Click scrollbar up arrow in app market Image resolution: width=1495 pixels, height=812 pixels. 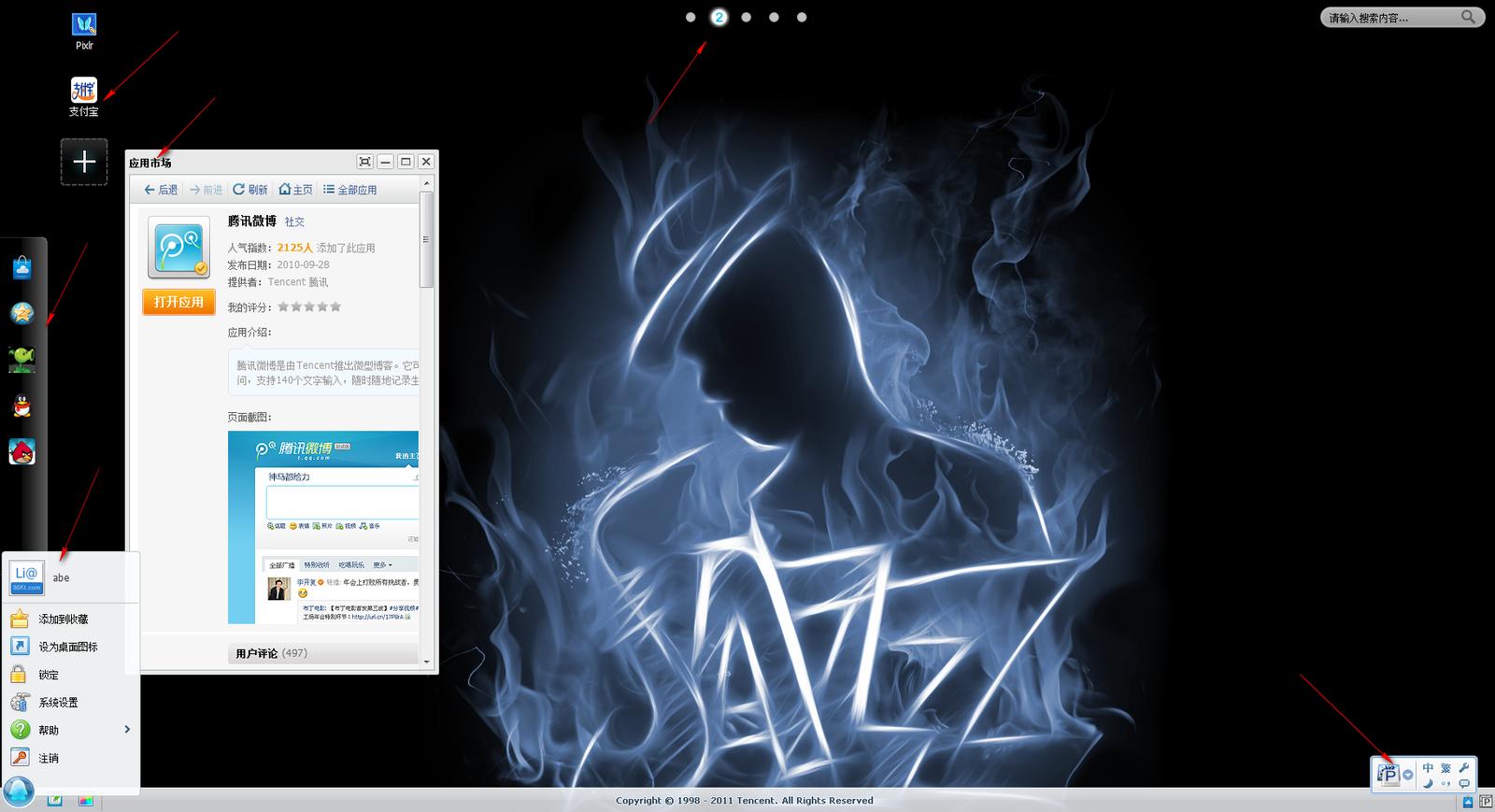coord(426,185)
